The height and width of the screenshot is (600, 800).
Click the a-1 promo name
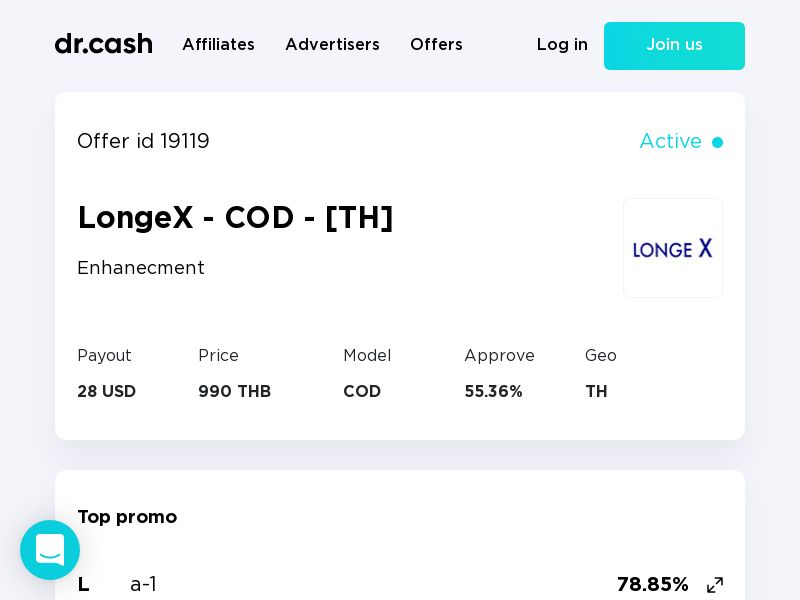click(x=143, y=585)
